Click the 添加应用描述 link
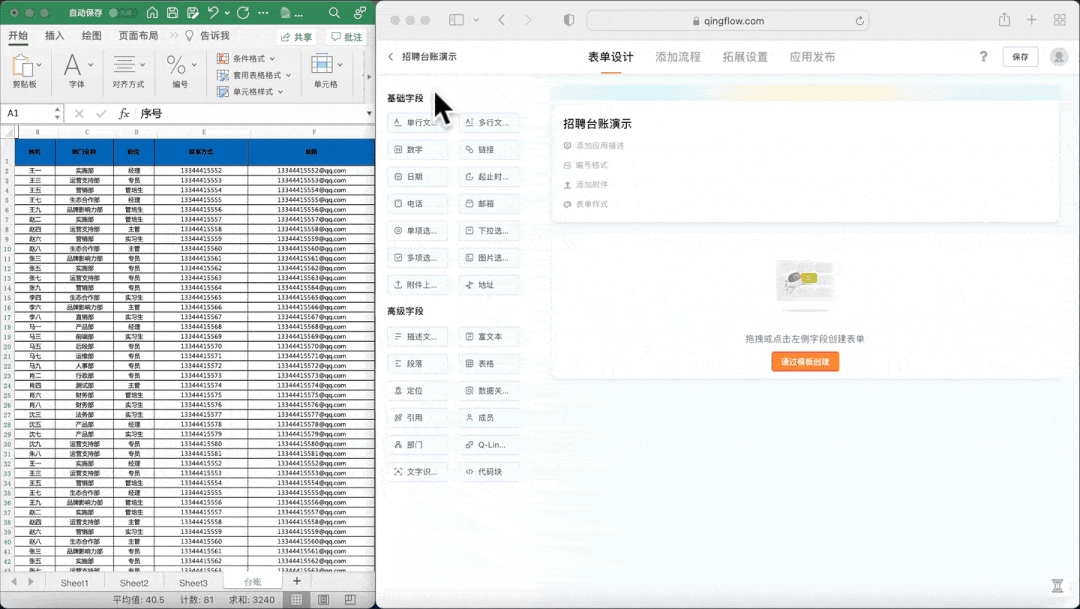The image size is (1080, 609). point(594,145)
